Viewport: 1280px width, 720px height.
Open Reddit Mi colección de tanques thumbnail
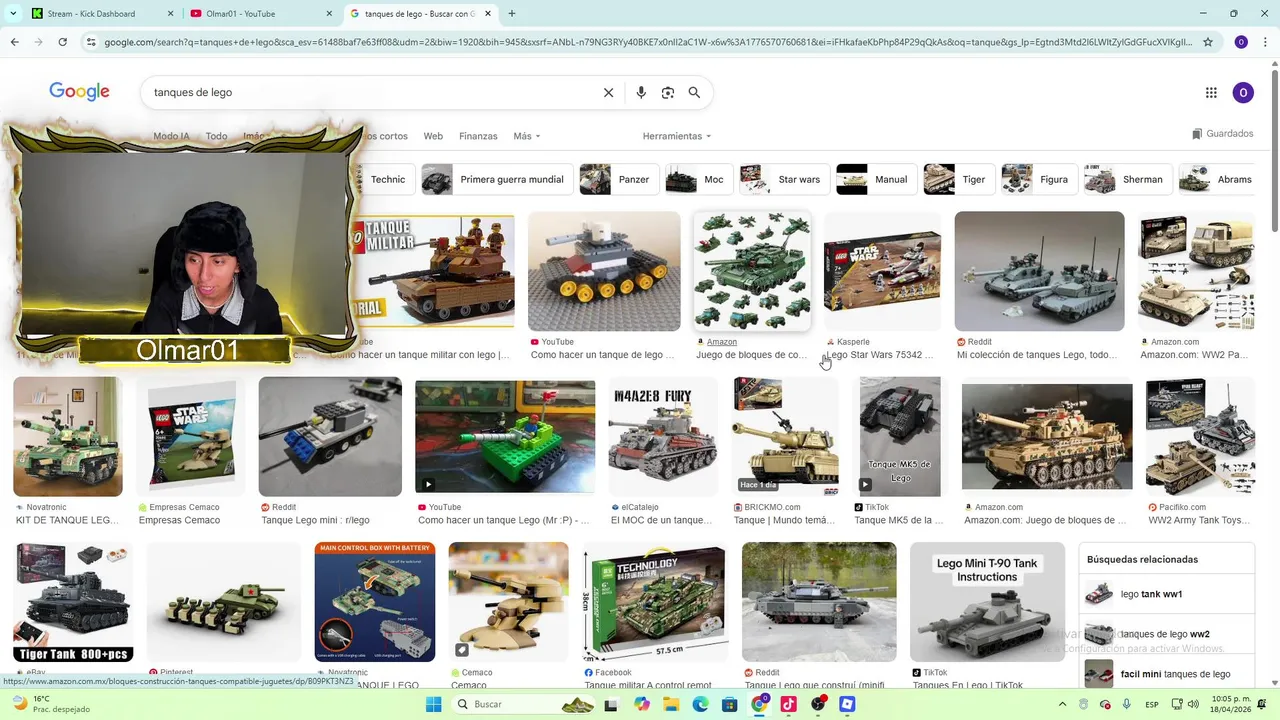[1039, 271]
